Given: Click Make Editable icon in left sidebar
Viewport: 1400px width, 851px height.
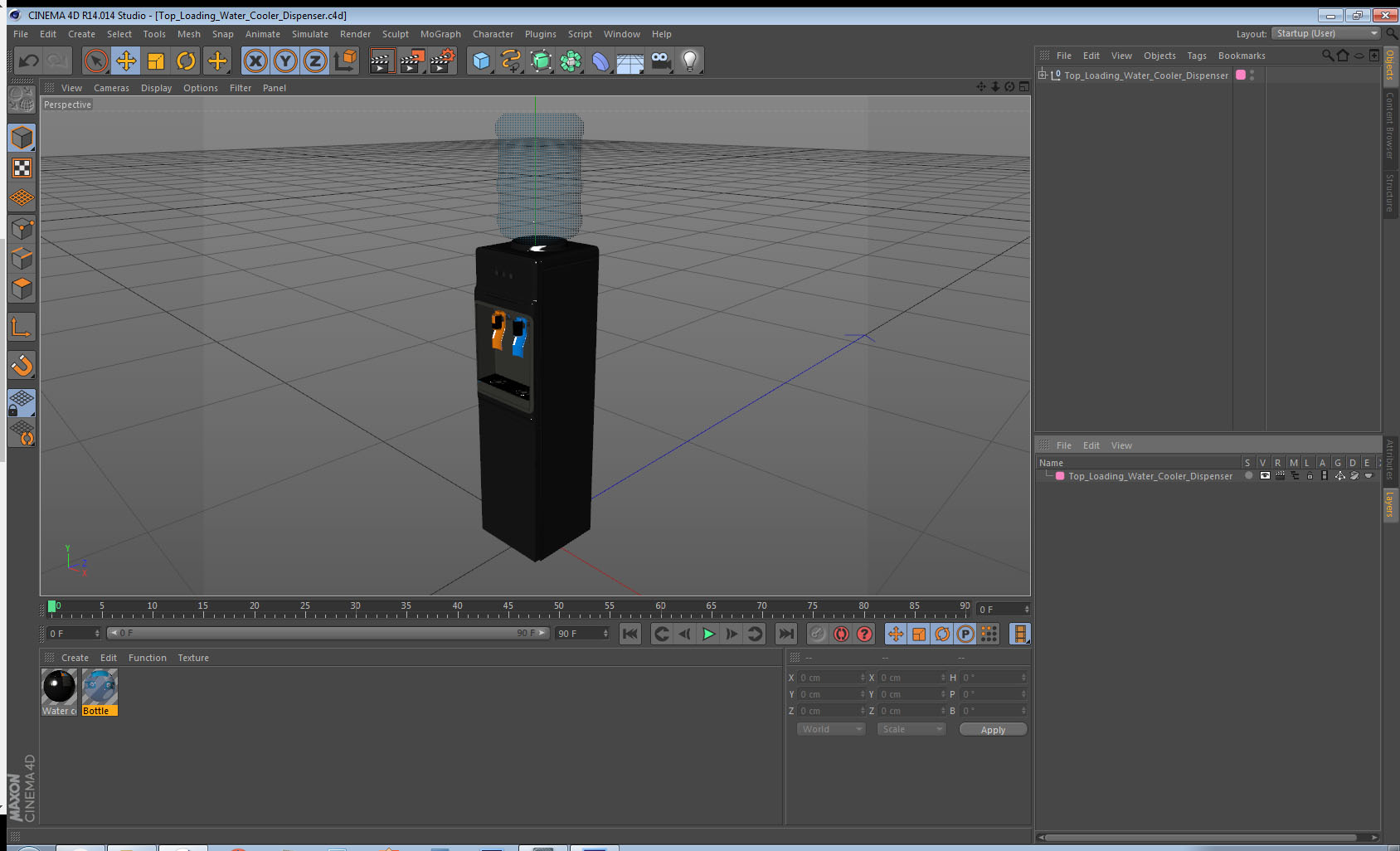Looking at the screenshot, I should click(x=22, y=100).
